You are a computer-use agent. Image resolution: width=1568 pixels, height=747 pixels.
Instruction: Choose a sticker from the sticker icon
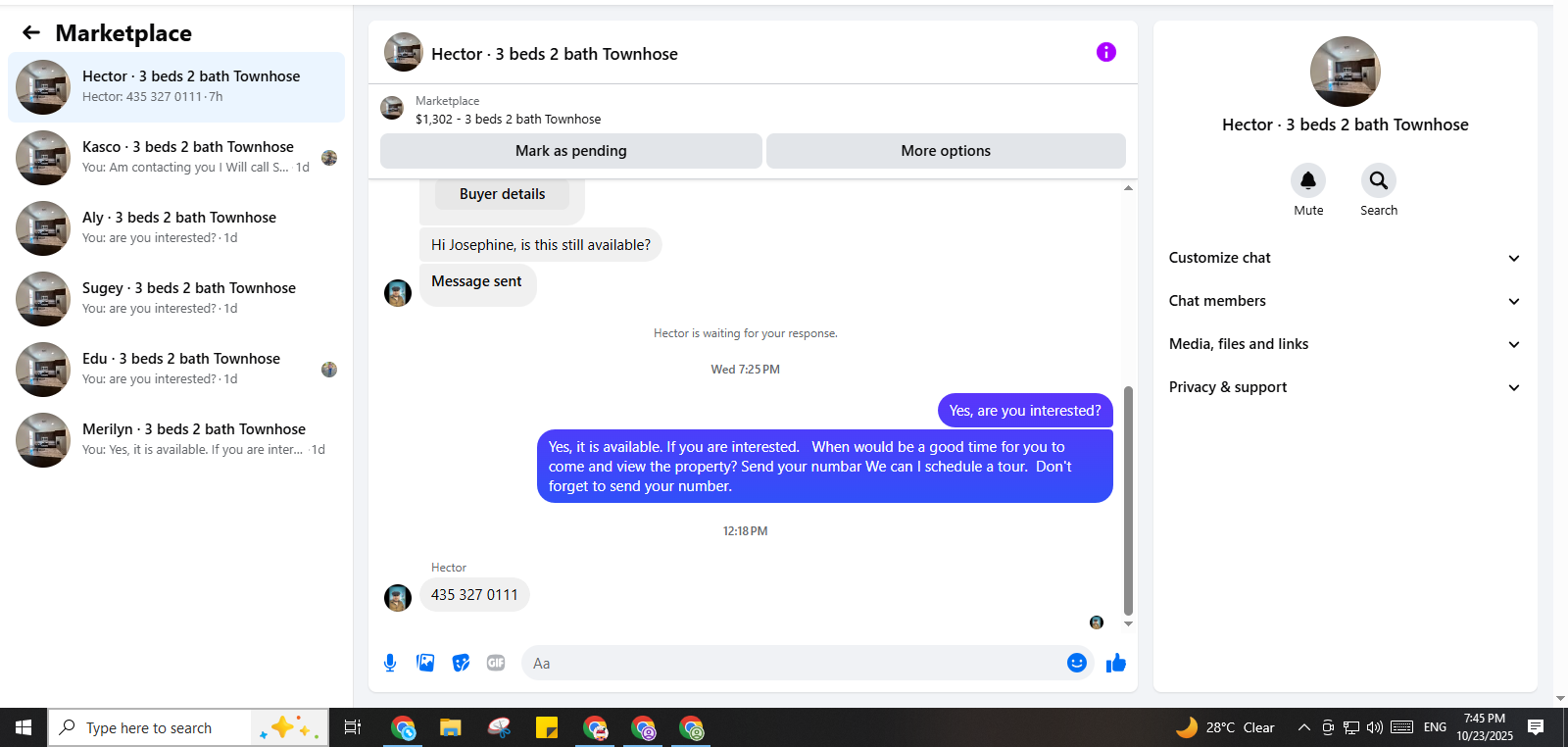461,663
